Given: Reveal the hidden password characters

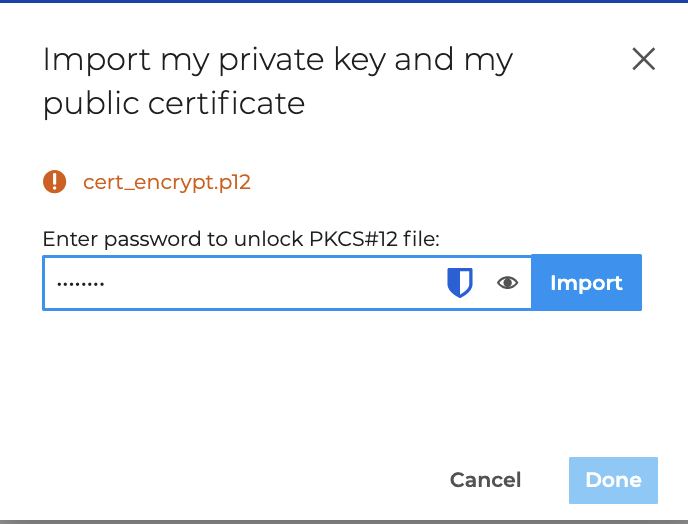Looking at the screenshot, I should [508, 283].
